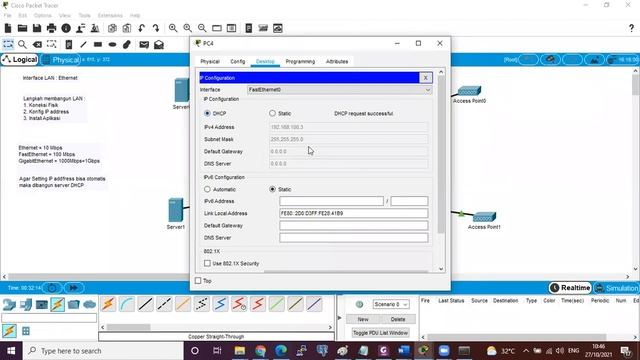The image size is (640, 360).
Task: Close the IP Configuration panel
Action: 425,78
